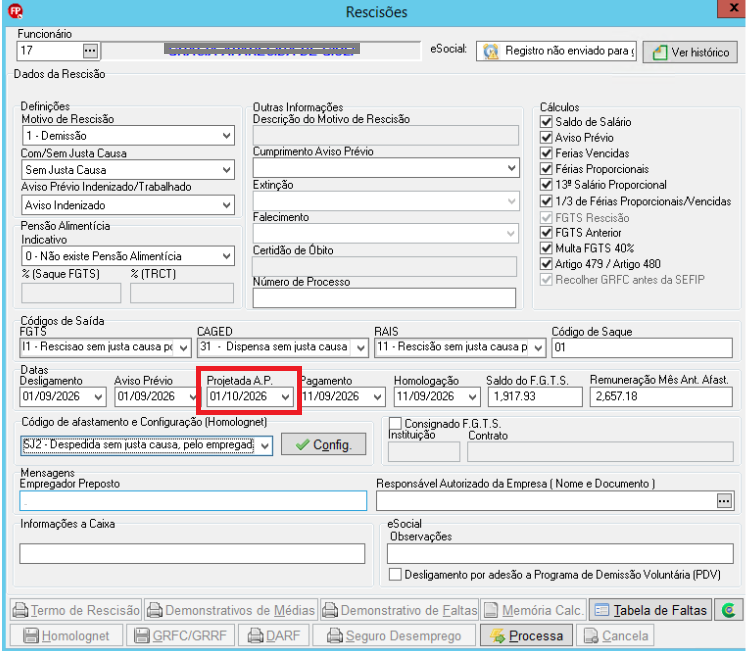This screenshot has height=655, width=749.
Task: Click the green circular icon after Tabela de Faltas
Action: (728, 611)
